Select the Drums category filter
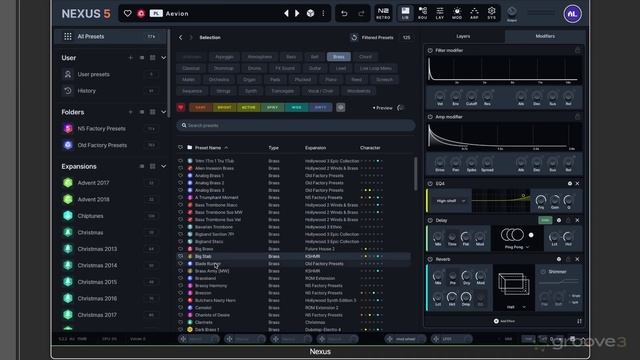This screenshot has height=360, width=640. (254, 68)
